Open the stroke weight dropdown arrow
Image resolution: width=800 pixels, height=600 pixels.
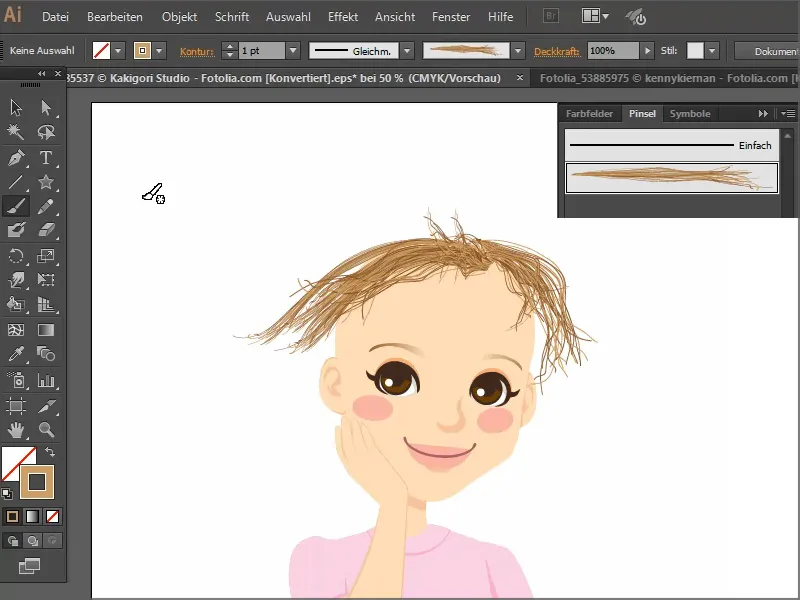pos(293,51)
